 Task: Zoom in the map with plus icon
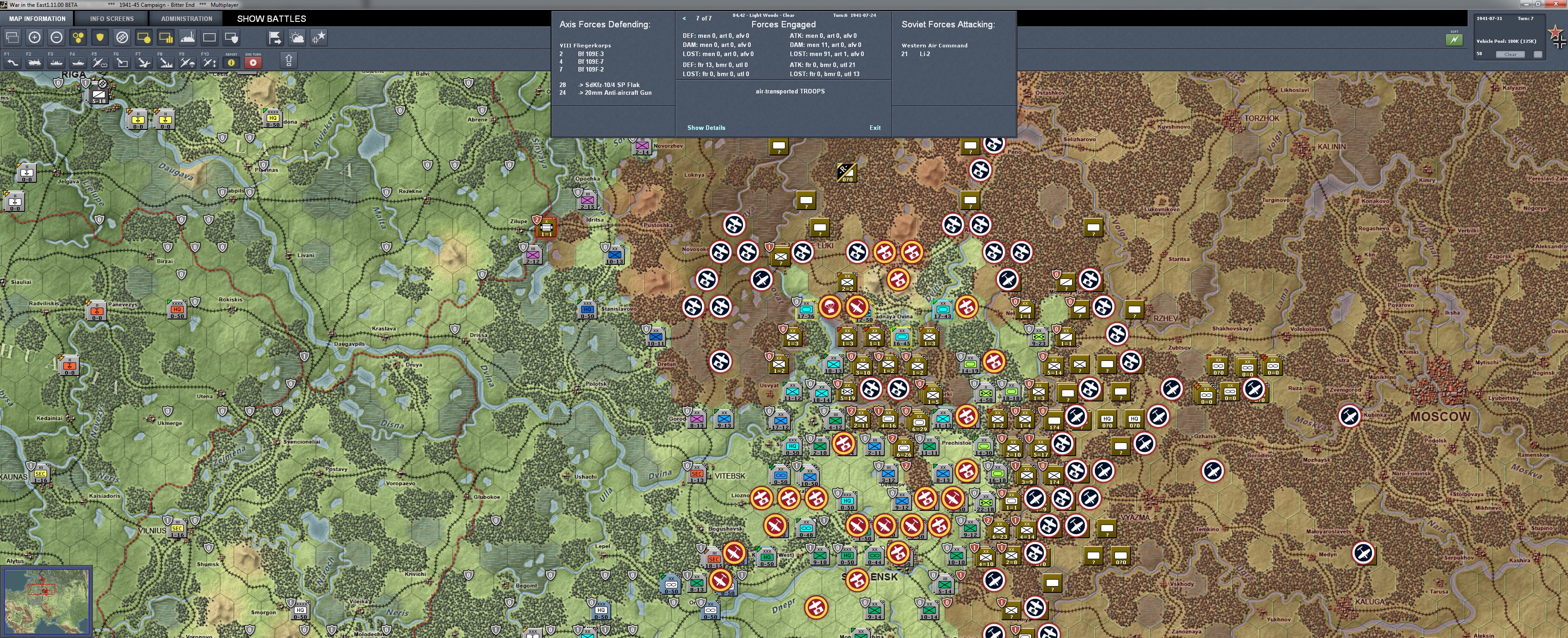[x=35, y=38]
